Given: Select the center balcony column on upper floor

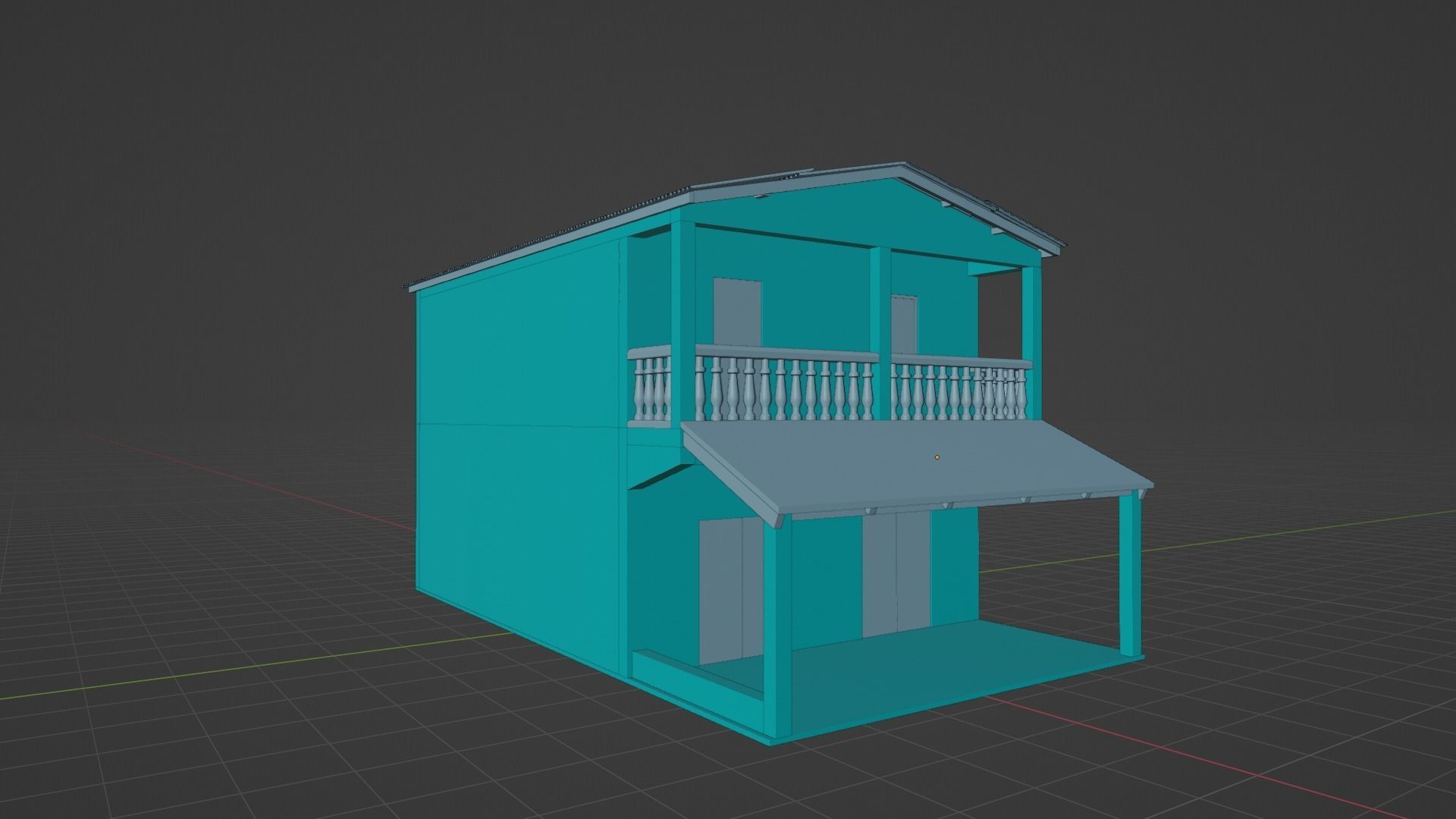Looking at the screenshot, I should click(880, 332).
